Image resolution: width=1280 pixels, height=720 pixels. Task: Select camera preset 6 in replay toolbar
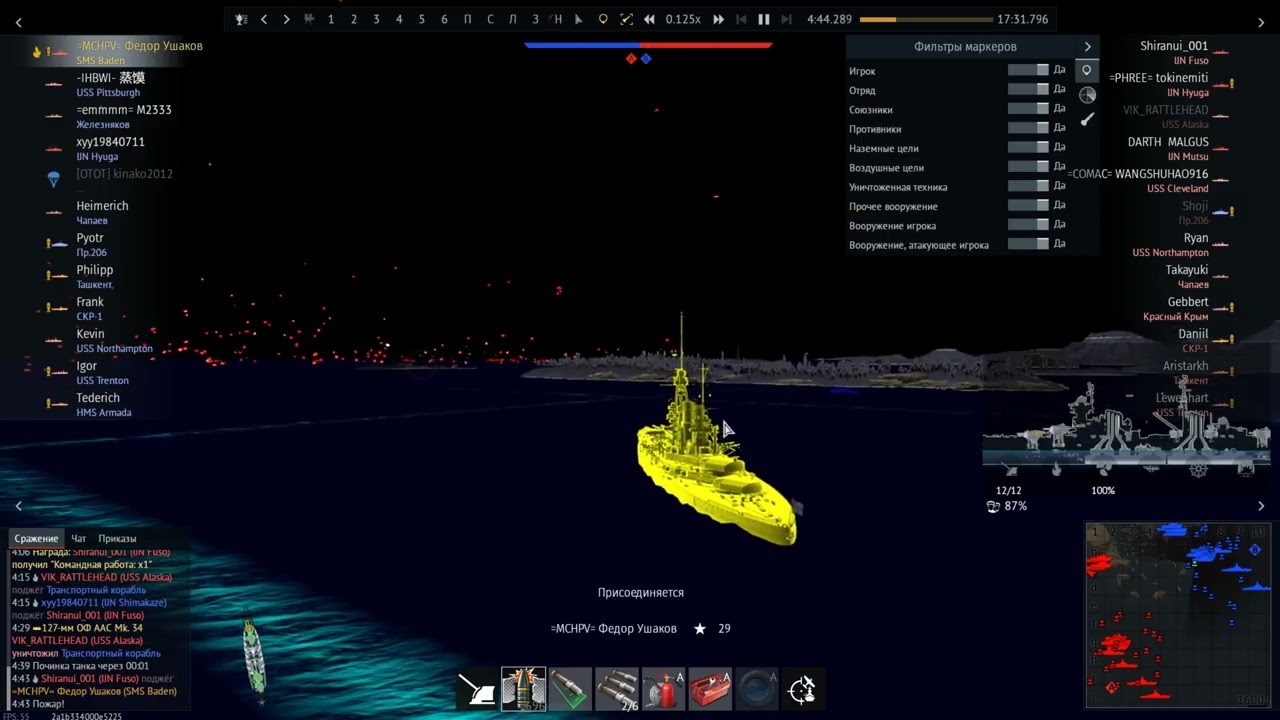pyautogui.click(x=444, y=19)
